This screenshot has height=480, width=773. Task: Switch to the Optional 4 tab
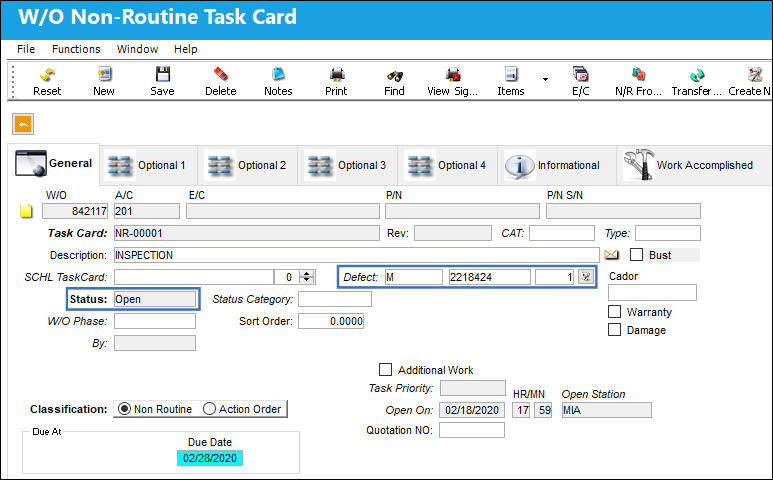[x=448, y=166]
